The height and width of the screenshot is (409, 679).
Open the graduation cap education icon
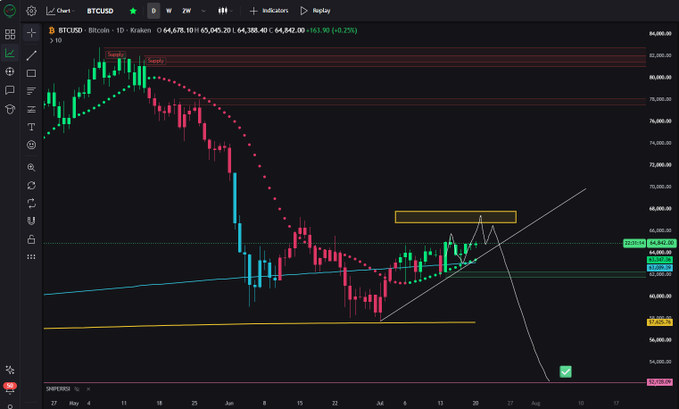click(x=10, y=109)
